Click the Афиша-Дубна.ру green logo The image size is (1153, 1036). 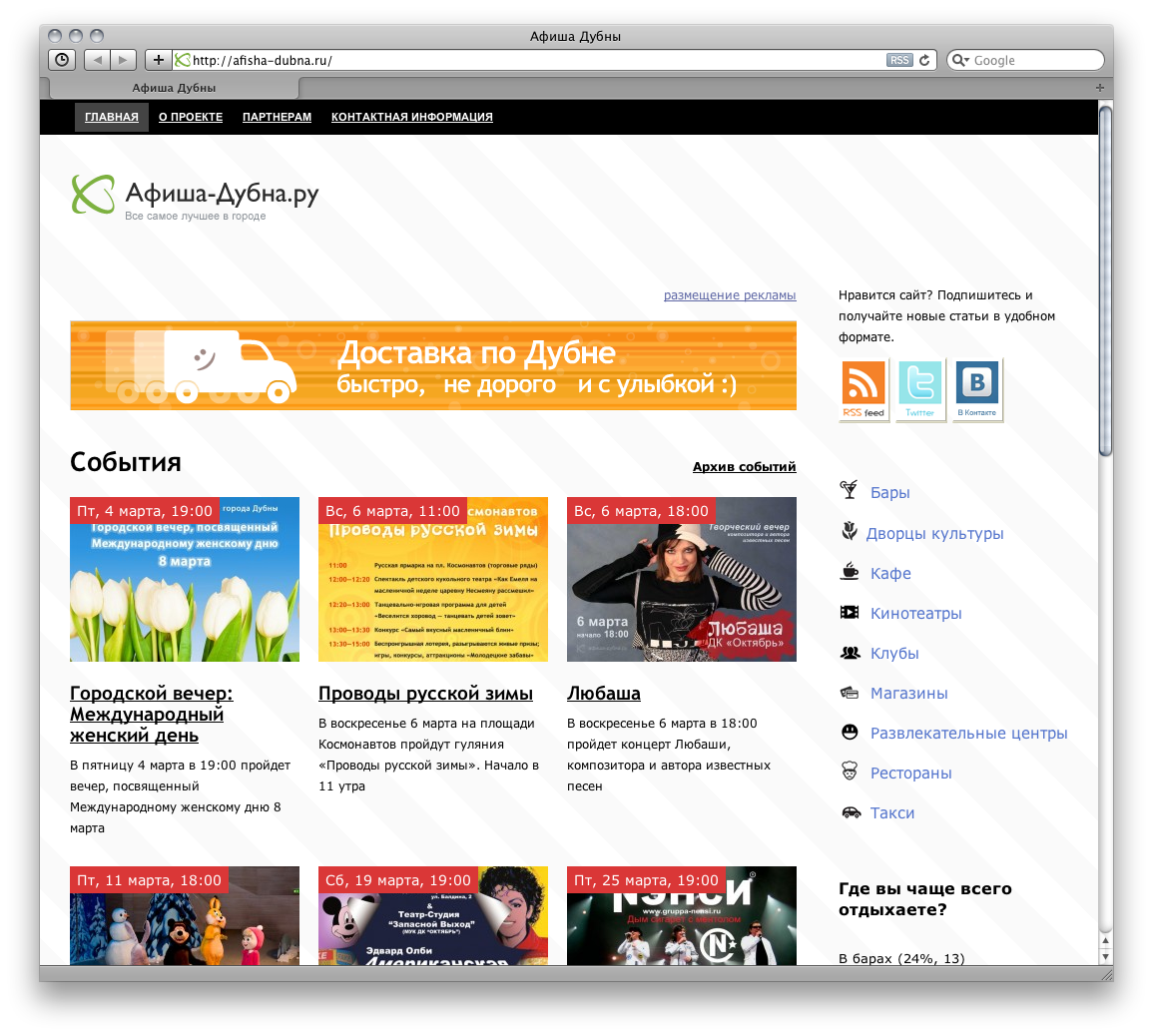[x=93, y=194]
